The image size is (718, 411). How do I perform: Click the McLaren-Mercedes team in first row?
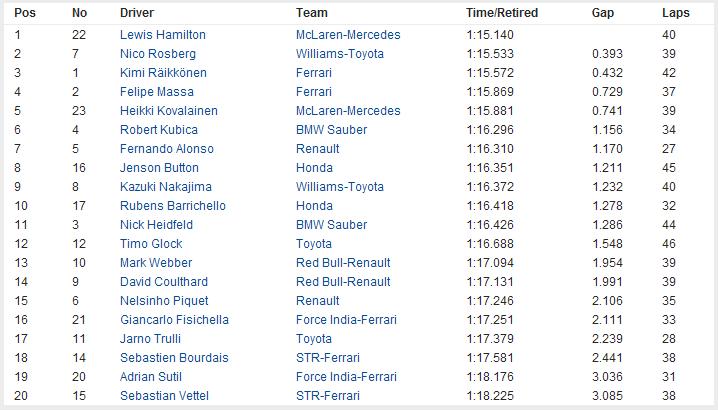348,34
